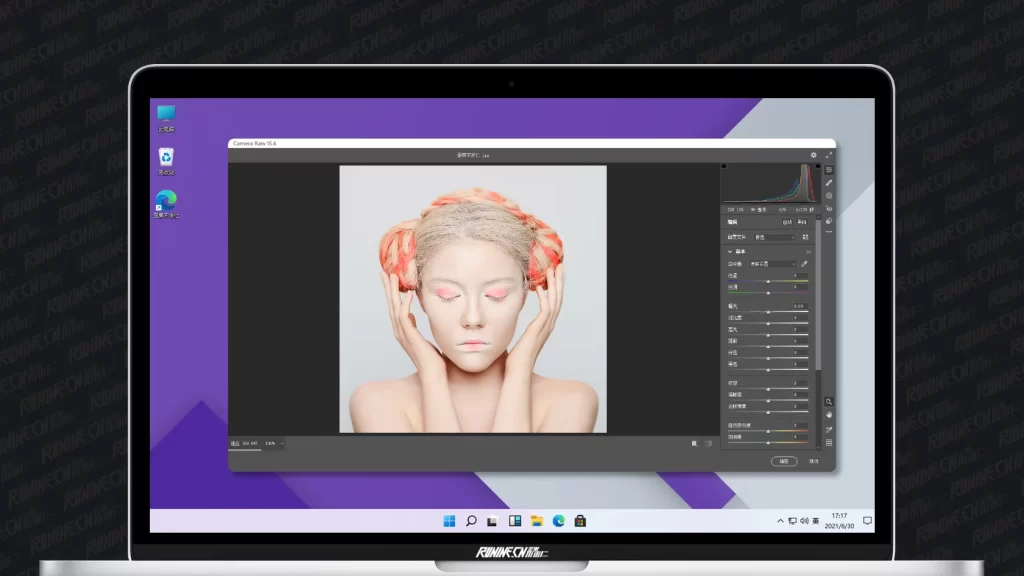Toggle the shadow clipping warning indicator
Image resolution: width=1024 pixels, height=576 pixels.
[725, 167]
